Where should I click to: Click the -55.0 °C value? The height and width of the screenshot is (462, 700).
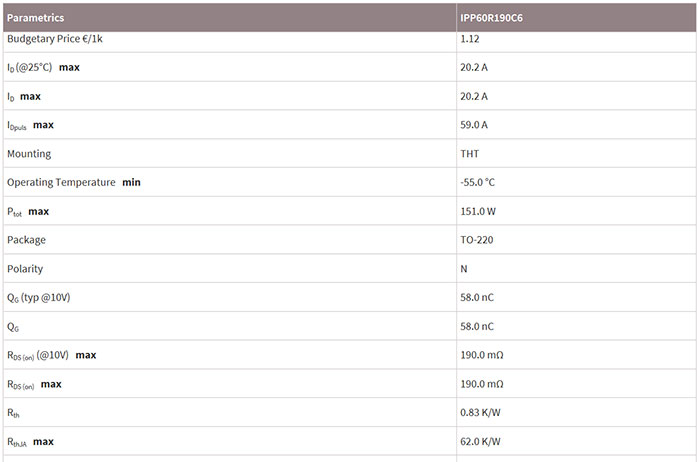coord(478,183)
